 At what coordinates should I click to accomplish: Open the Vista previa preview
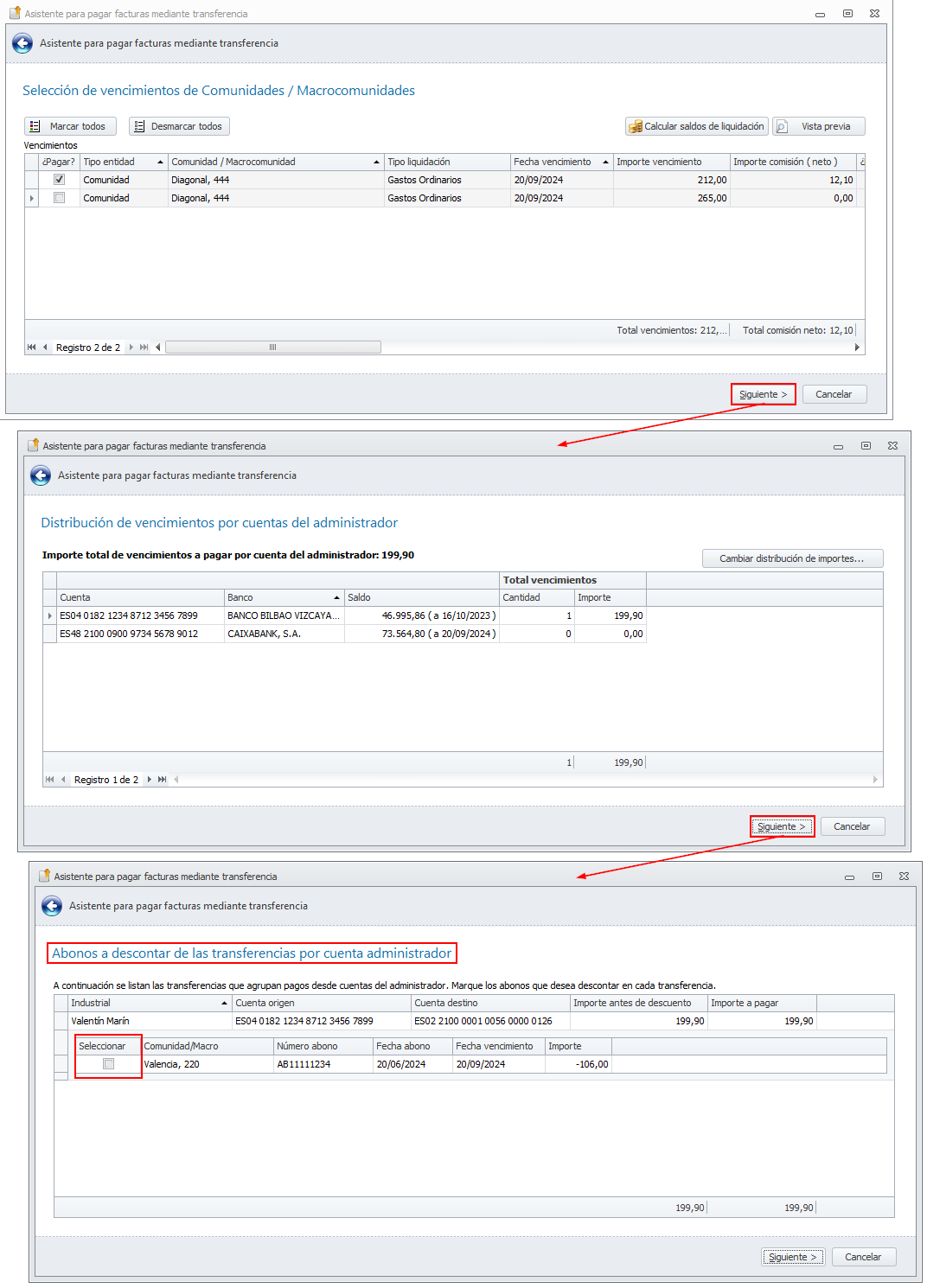pyautogui.click(x=818, y=126)
